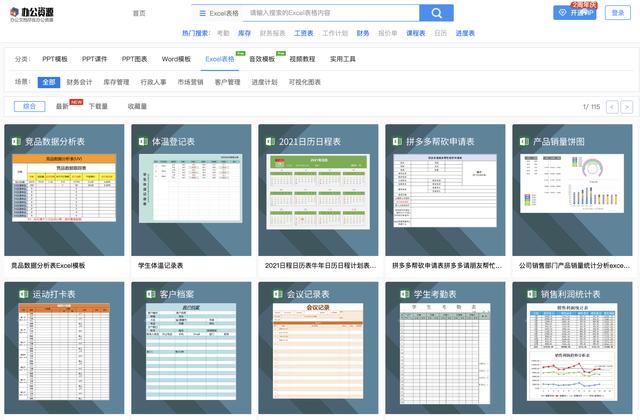This screenshot has width=640, height=420.
Task: Click Excel icon on 体温登记表 card
Action: coord(143,142)
